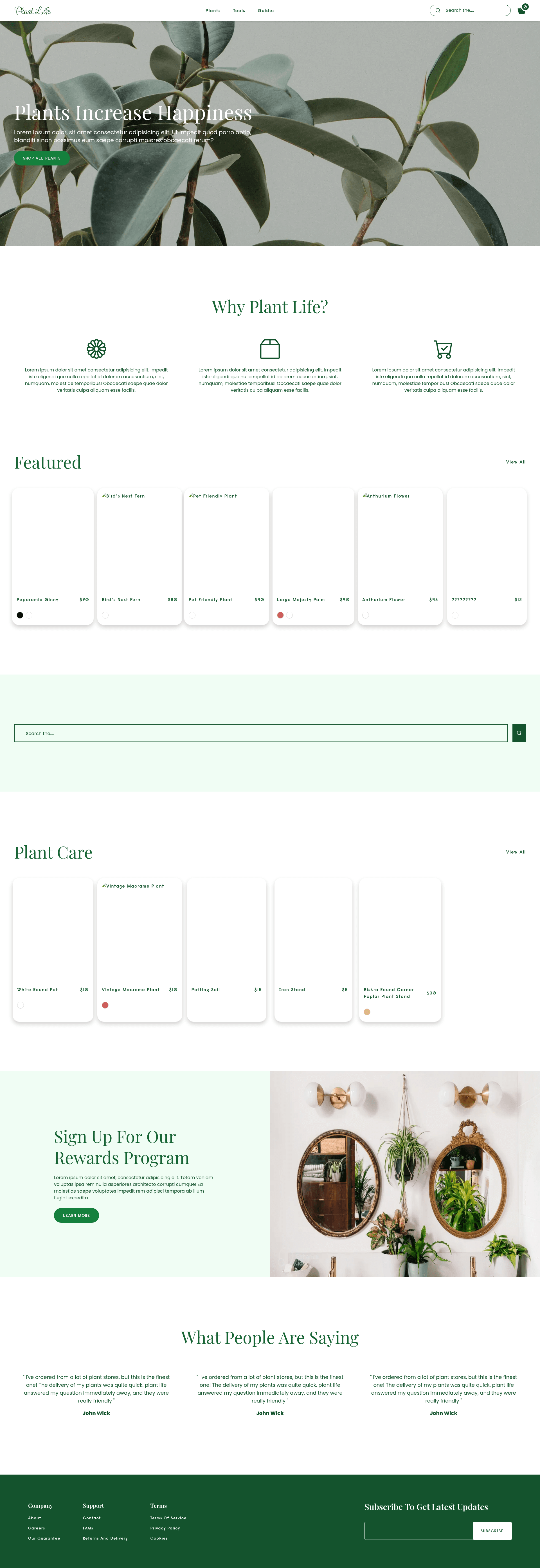Open the Plants menu
Screen dimensions: 540x1568
click(x=213, y=10)
